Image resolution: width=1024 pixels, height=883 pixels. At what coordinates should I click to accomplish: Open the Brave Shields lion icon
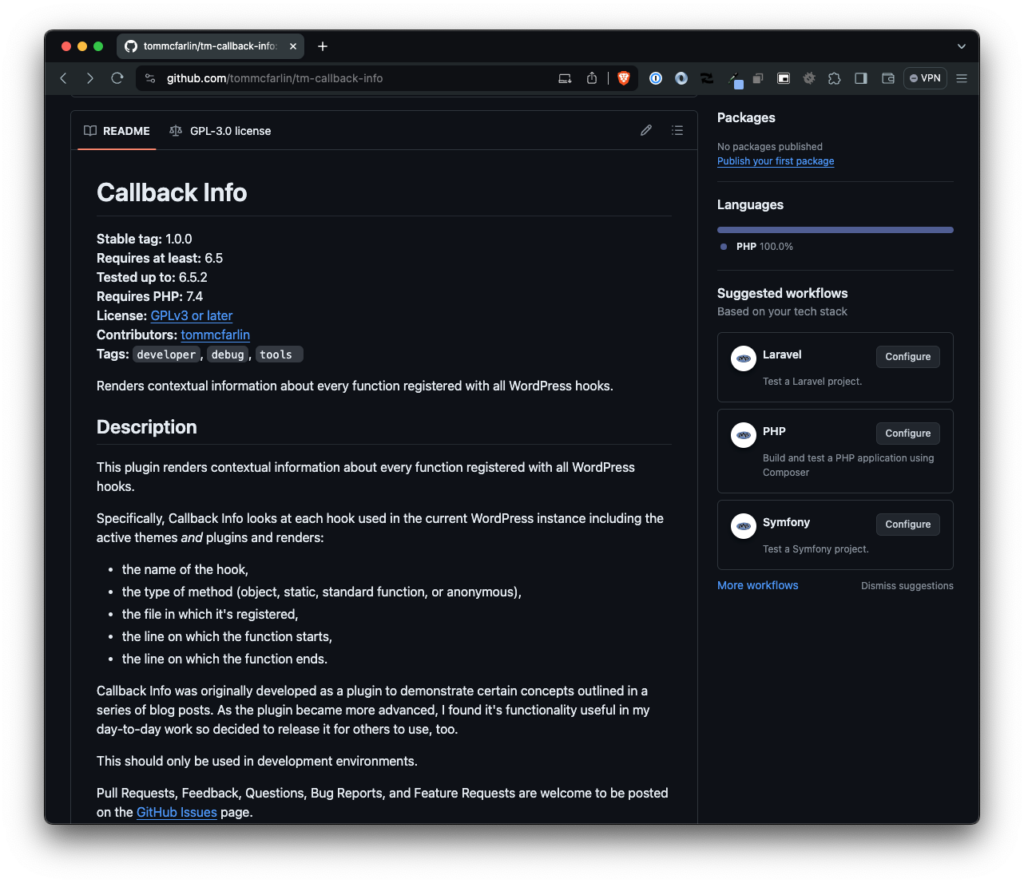(624, 78)
